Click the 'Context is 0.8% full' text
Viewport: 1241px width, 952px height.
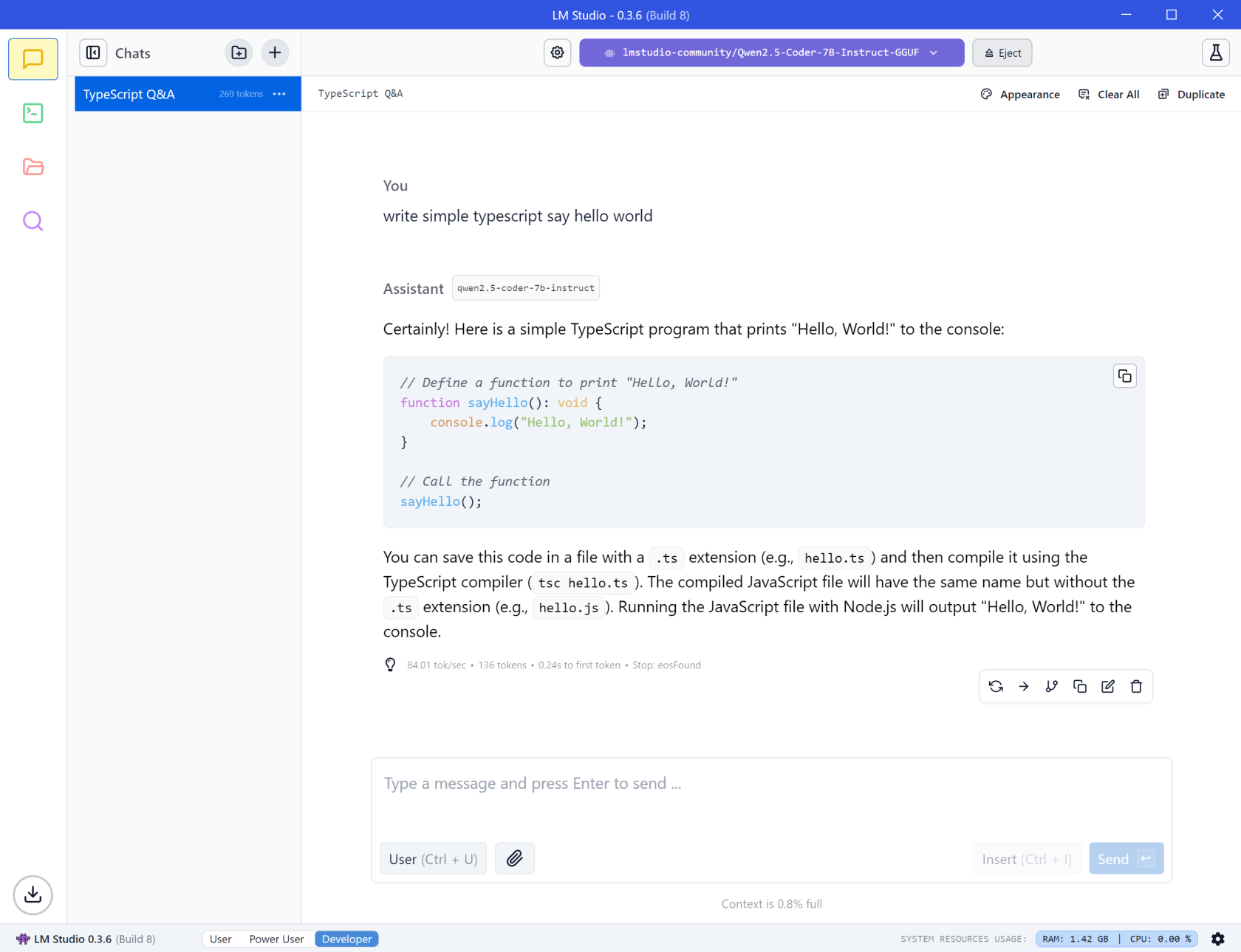click(x=772, y=904)
